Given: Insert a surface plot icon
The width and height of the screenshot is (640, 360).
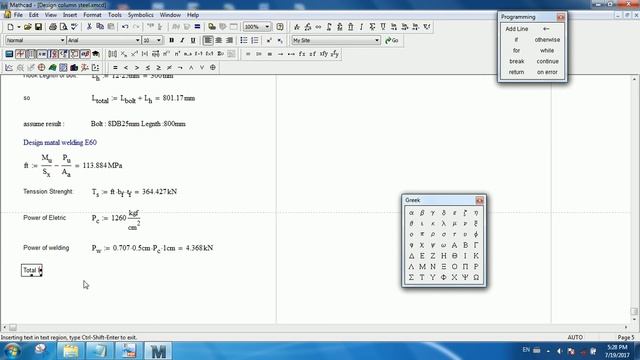Looking at the screenshot, I should pyautogui.click(x=52, y=67).
